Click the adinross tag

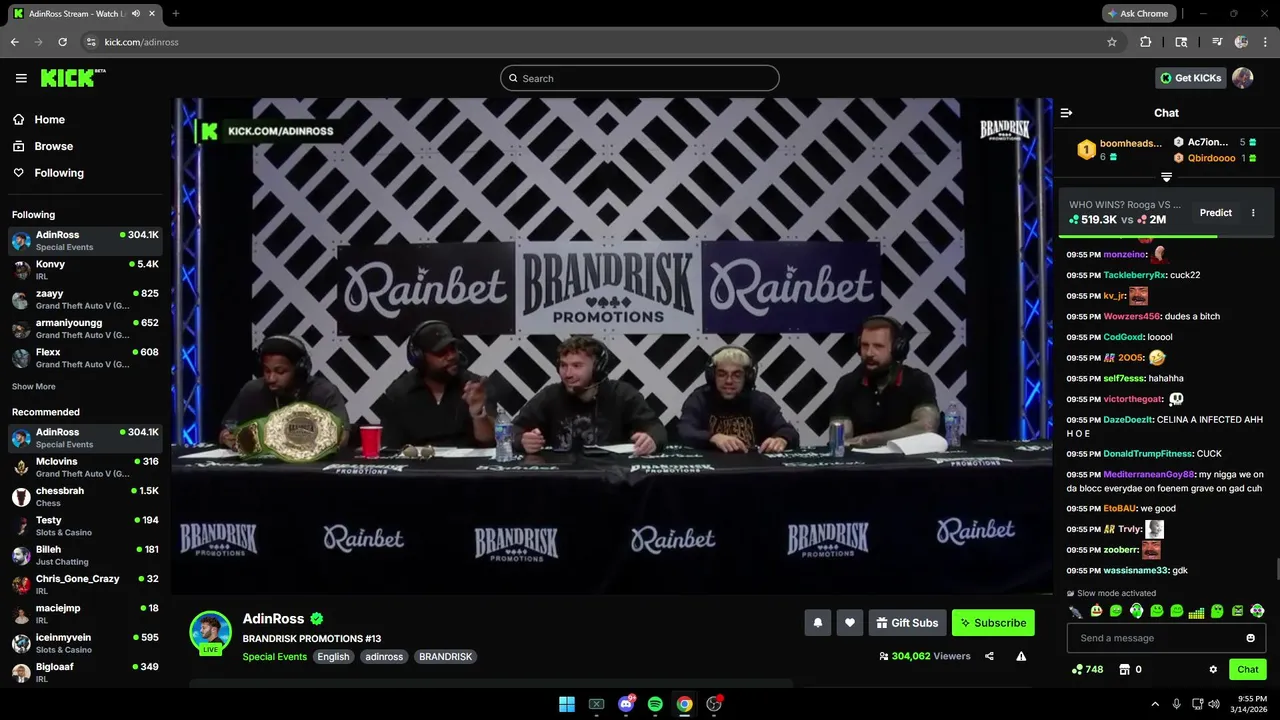point(384,657)
